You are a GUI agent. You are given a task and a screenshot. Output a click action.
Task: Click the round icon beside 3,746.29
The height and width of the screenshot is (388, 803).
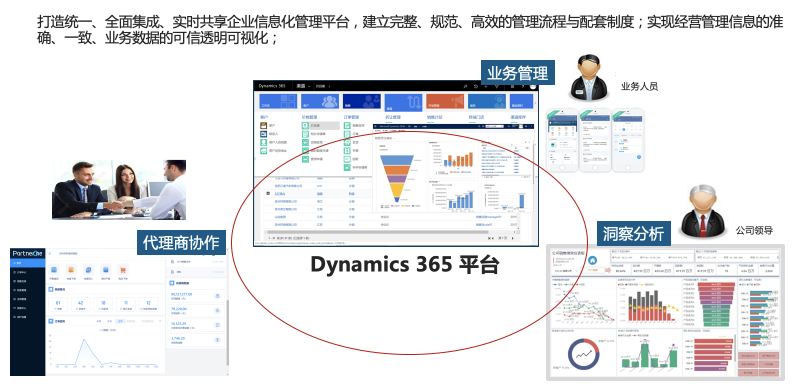click(218, 340)
